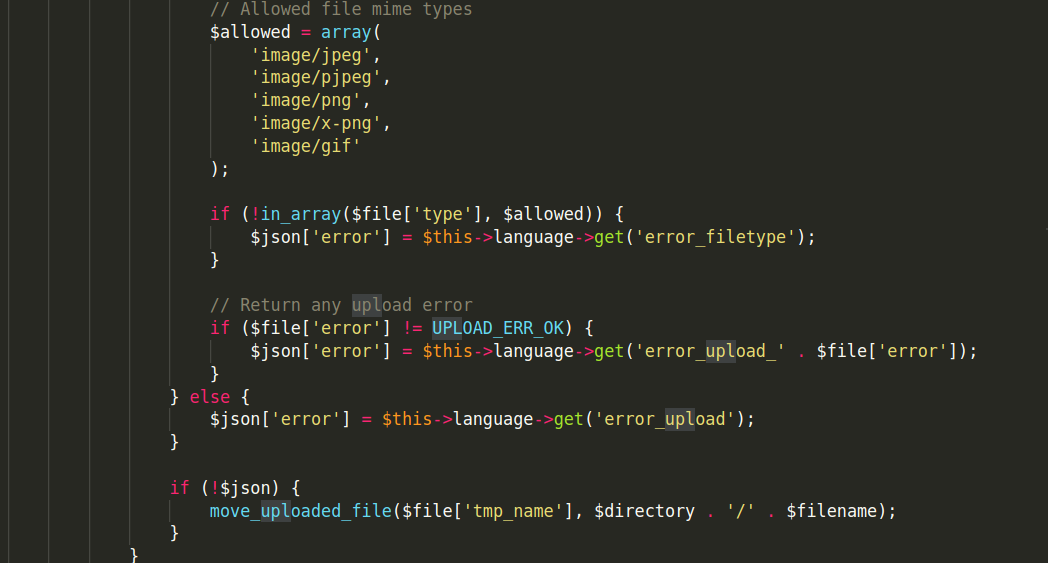
Task: Click the 'error_filetype' string
Action: pyautogui.click(x=715, y=237)
